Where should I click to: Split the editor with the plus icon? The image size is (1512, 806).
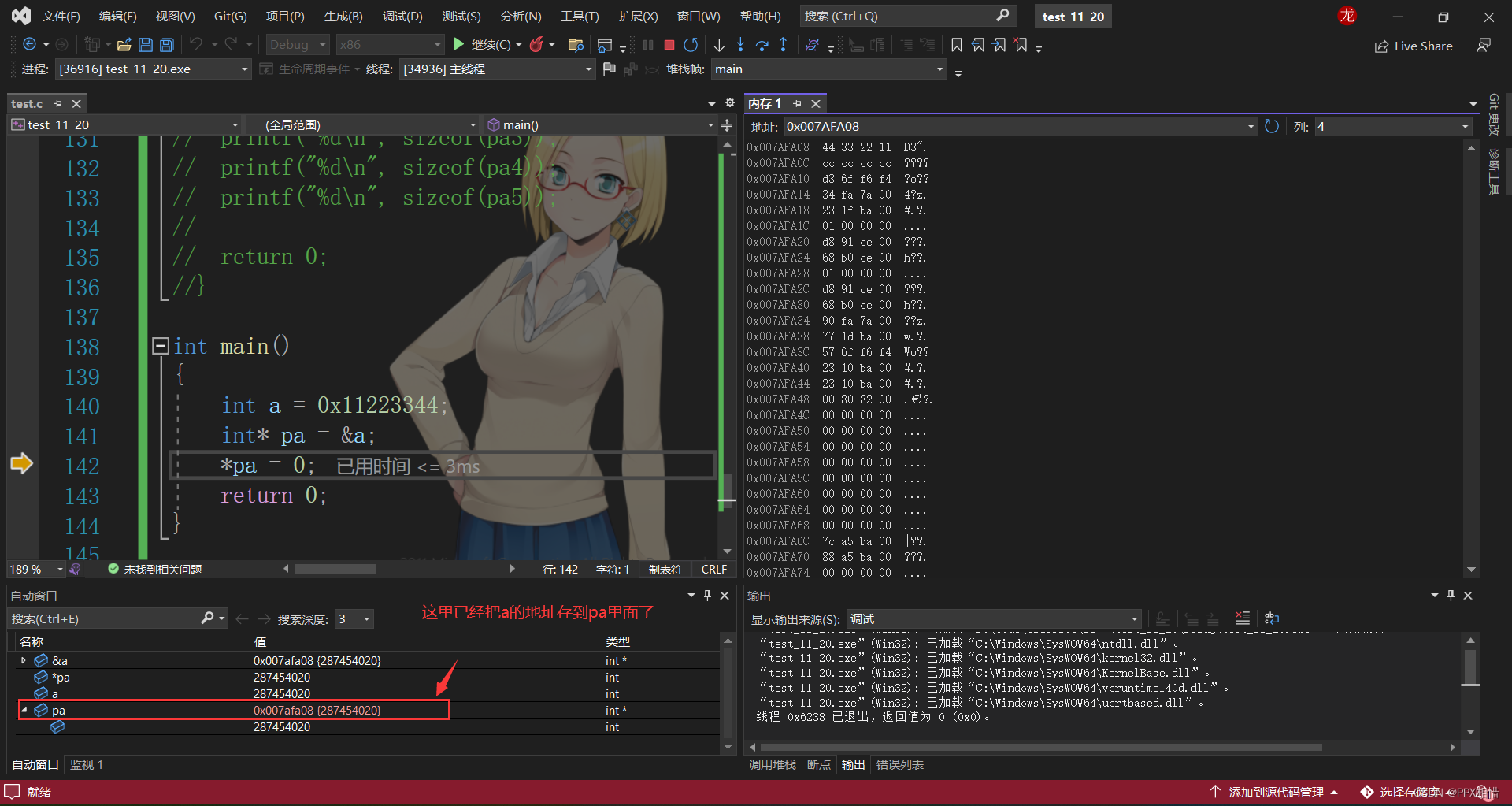[x=727, y=125]
